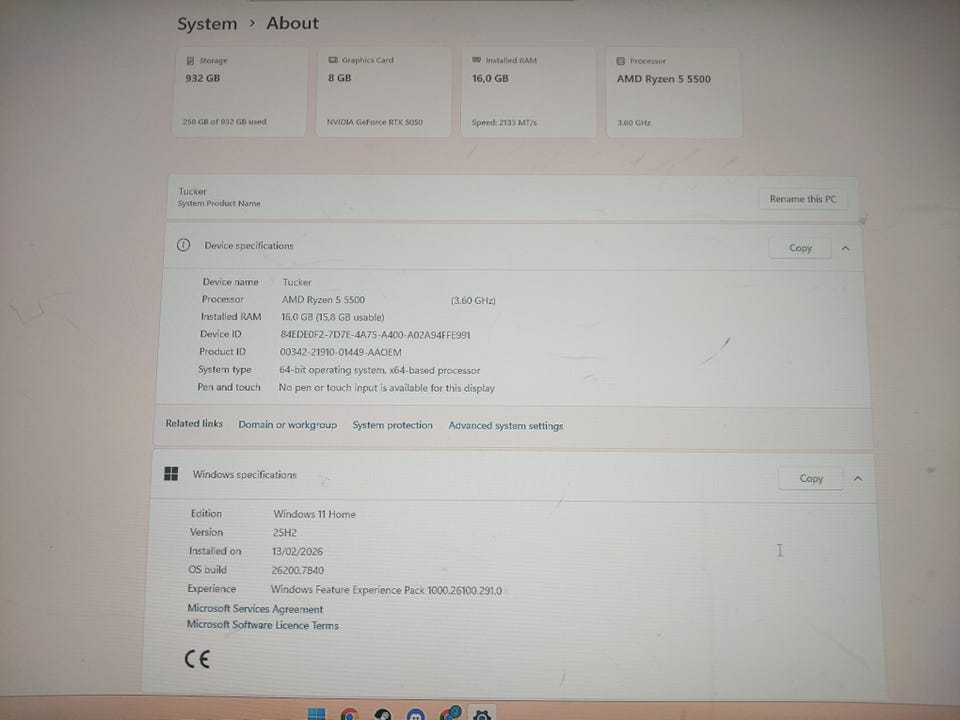Click 'NVIDIA GeForce RTX 5050' text

[x=375, y=122]
